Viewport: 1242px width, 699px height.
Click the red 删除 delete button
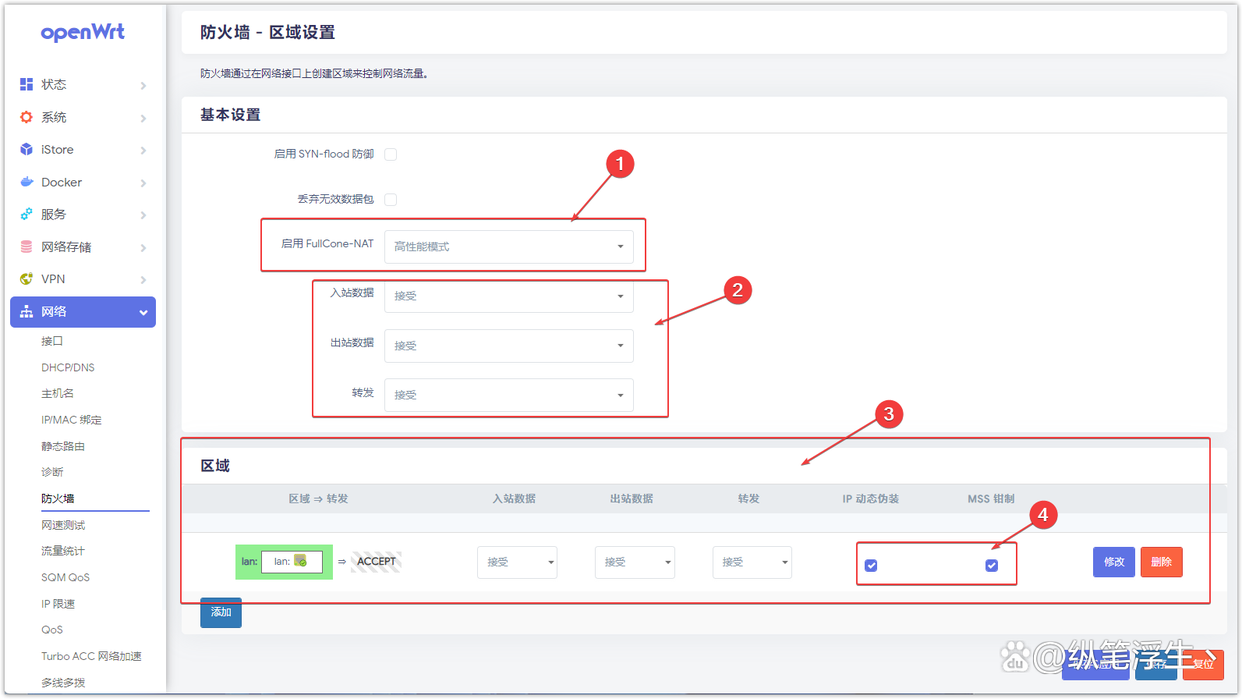(x=1161, y=562)
